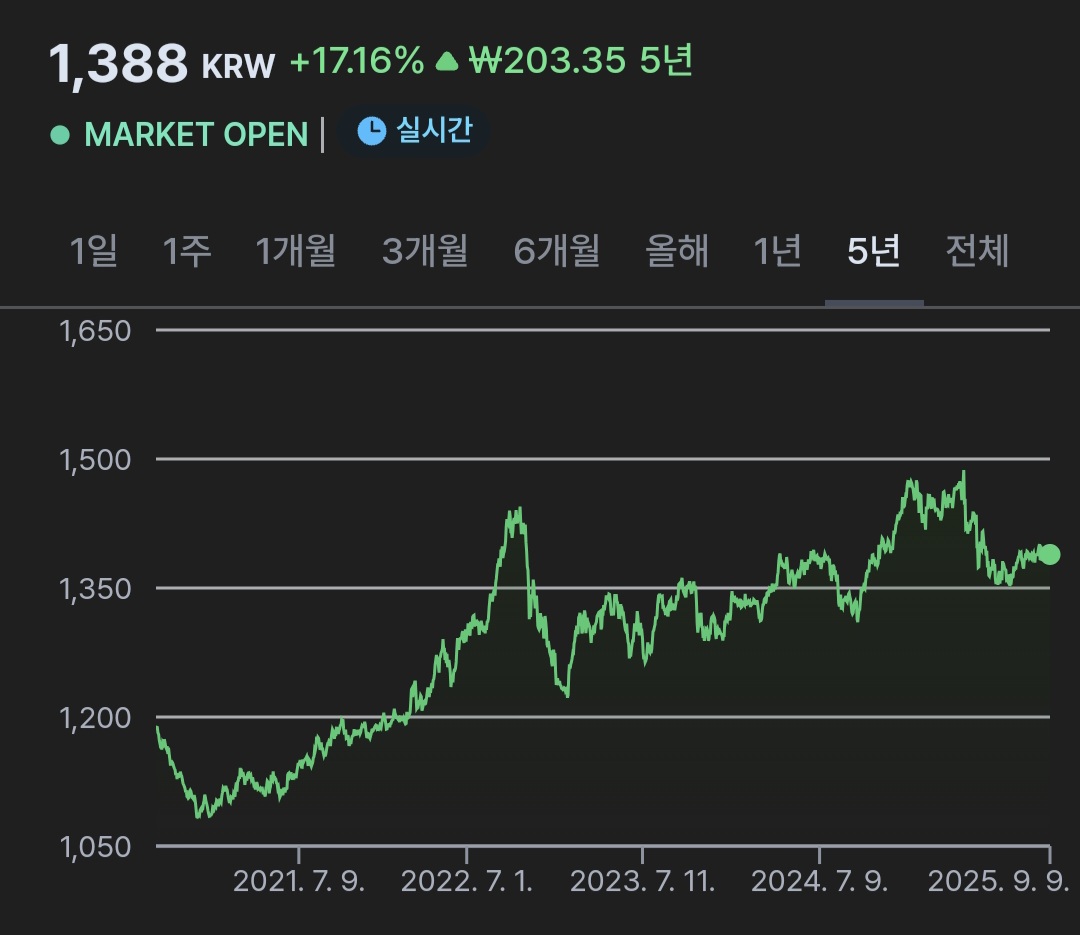Click the 2022. 7. 1. date label
Viewport: 1080px width, 935px height.
coord(467,881)
